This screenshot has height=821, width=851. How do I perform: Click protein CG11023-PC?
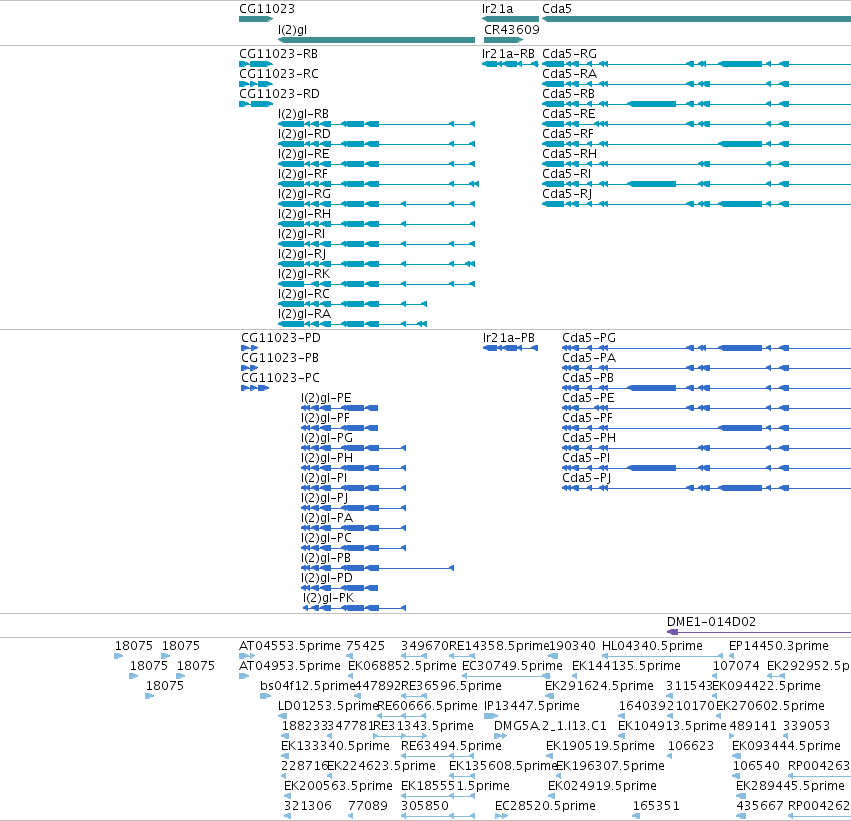pyautogui.click(x=255, y=388)
